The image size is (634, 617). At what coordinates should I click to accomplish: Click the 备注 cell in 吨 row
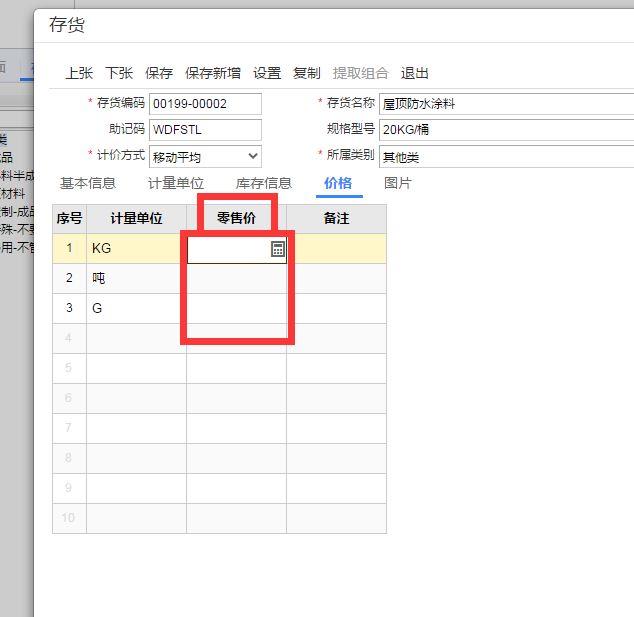(x=336, y=278)
